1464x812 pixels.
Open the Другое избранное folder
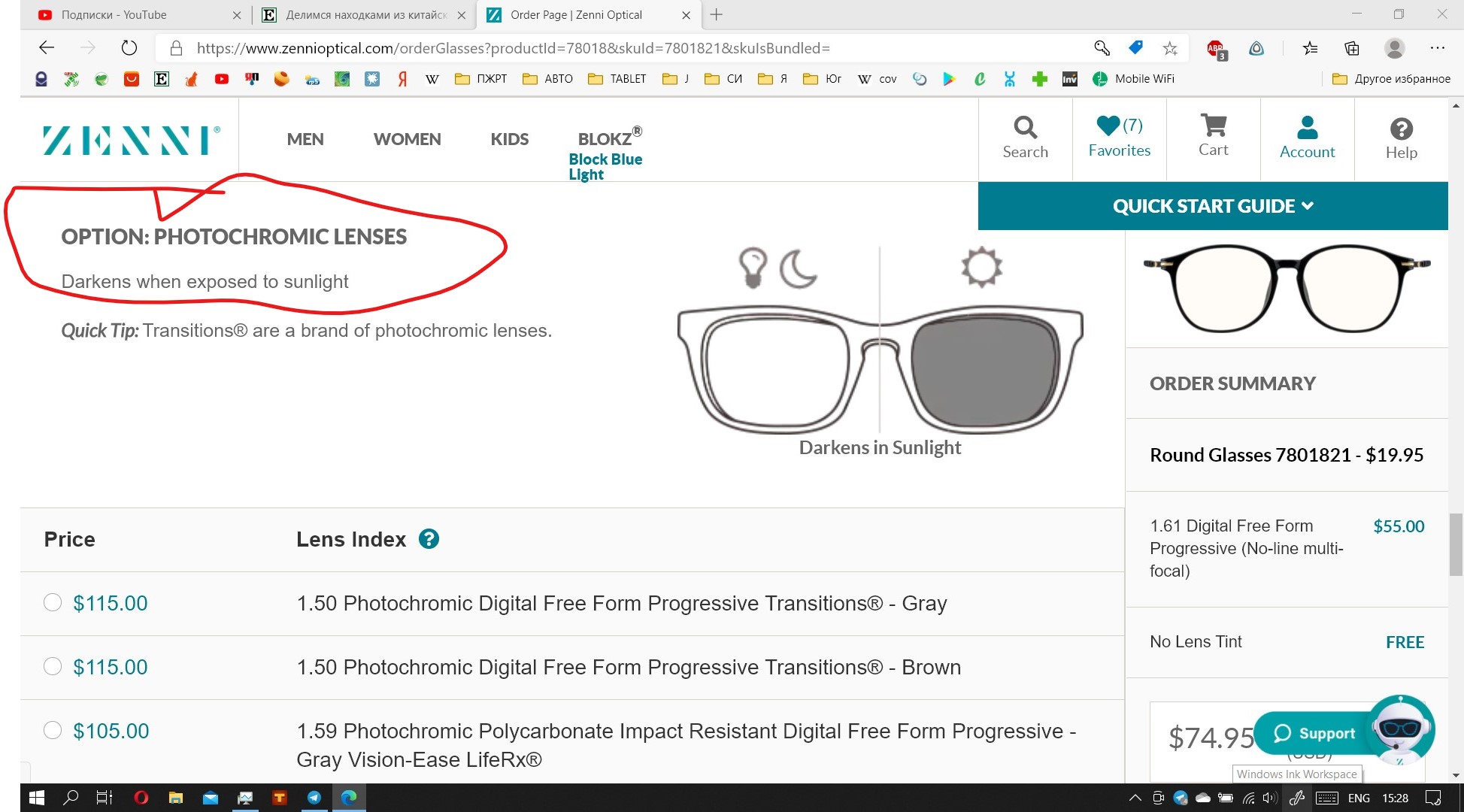1391,79
